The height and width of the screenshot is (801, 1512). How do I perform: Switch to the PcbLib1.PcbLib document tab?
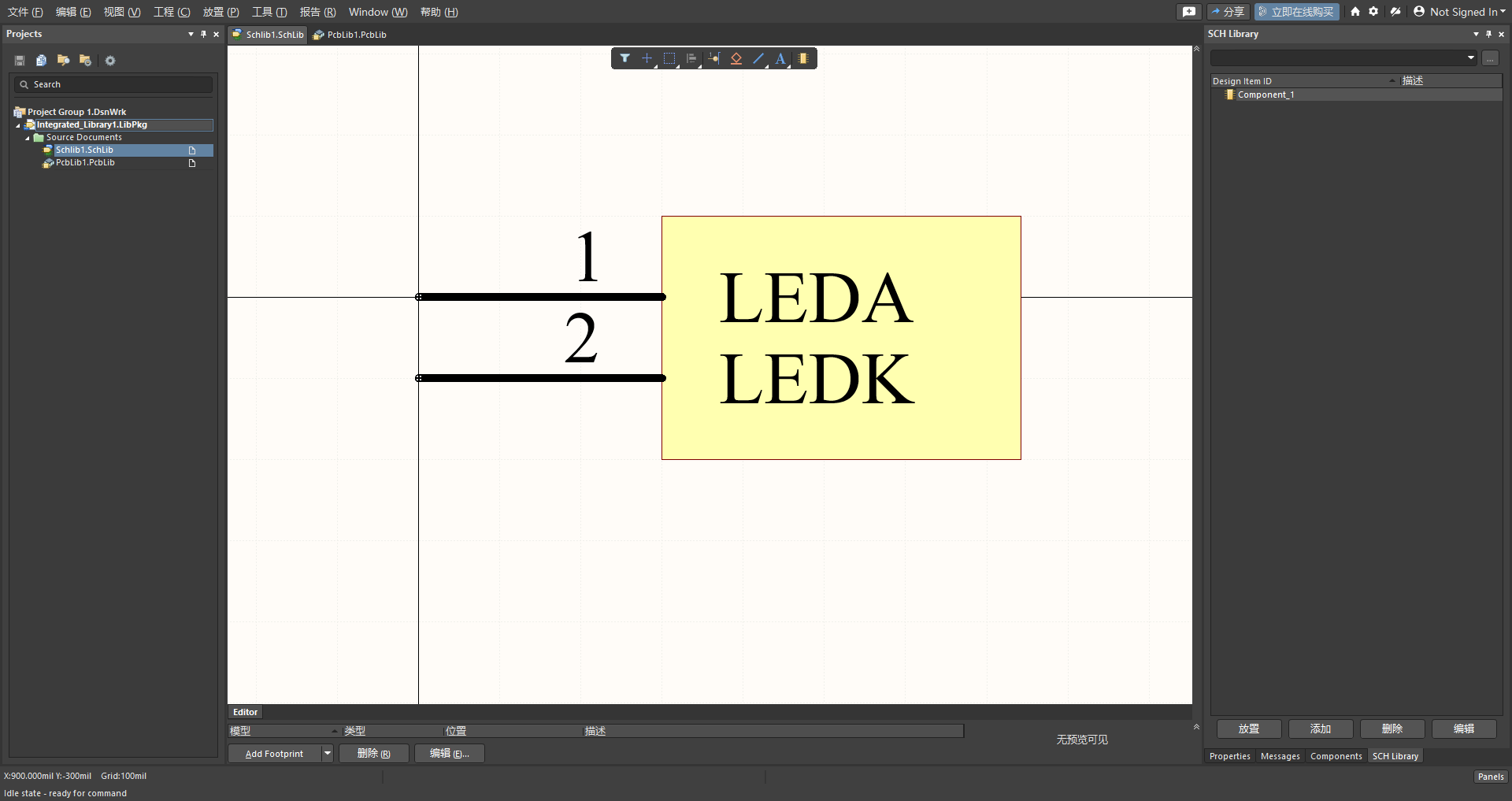[x=350, y=35]
